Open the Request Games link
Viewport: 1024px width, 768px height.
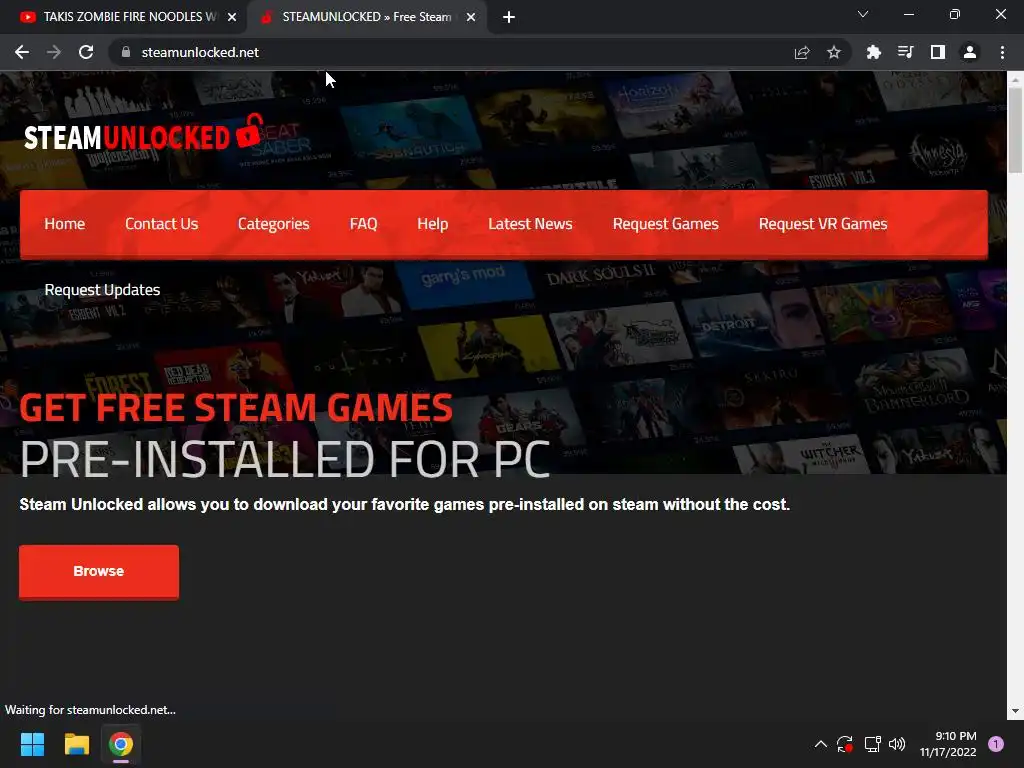(665, 224)
